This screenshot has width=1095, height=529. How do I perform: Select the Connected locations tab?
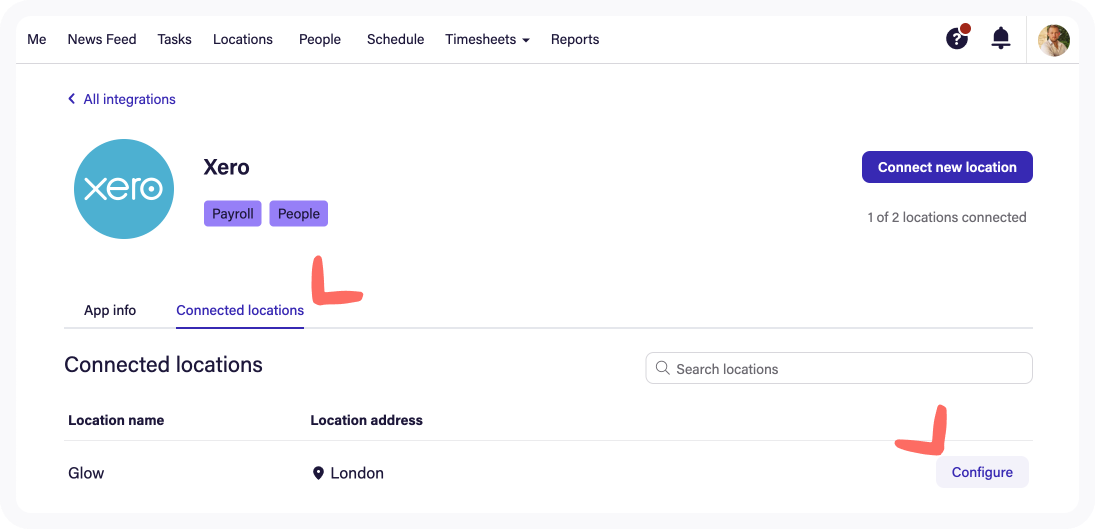tap(240, 311)
